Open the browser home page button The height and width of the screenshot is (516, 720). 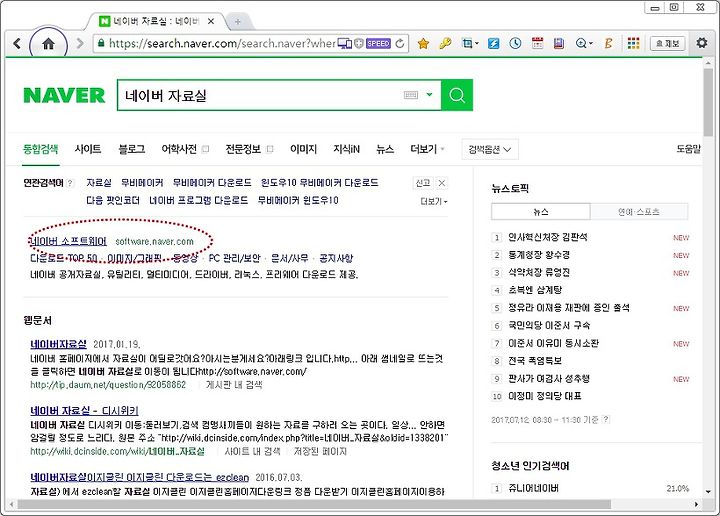point(48,44)
